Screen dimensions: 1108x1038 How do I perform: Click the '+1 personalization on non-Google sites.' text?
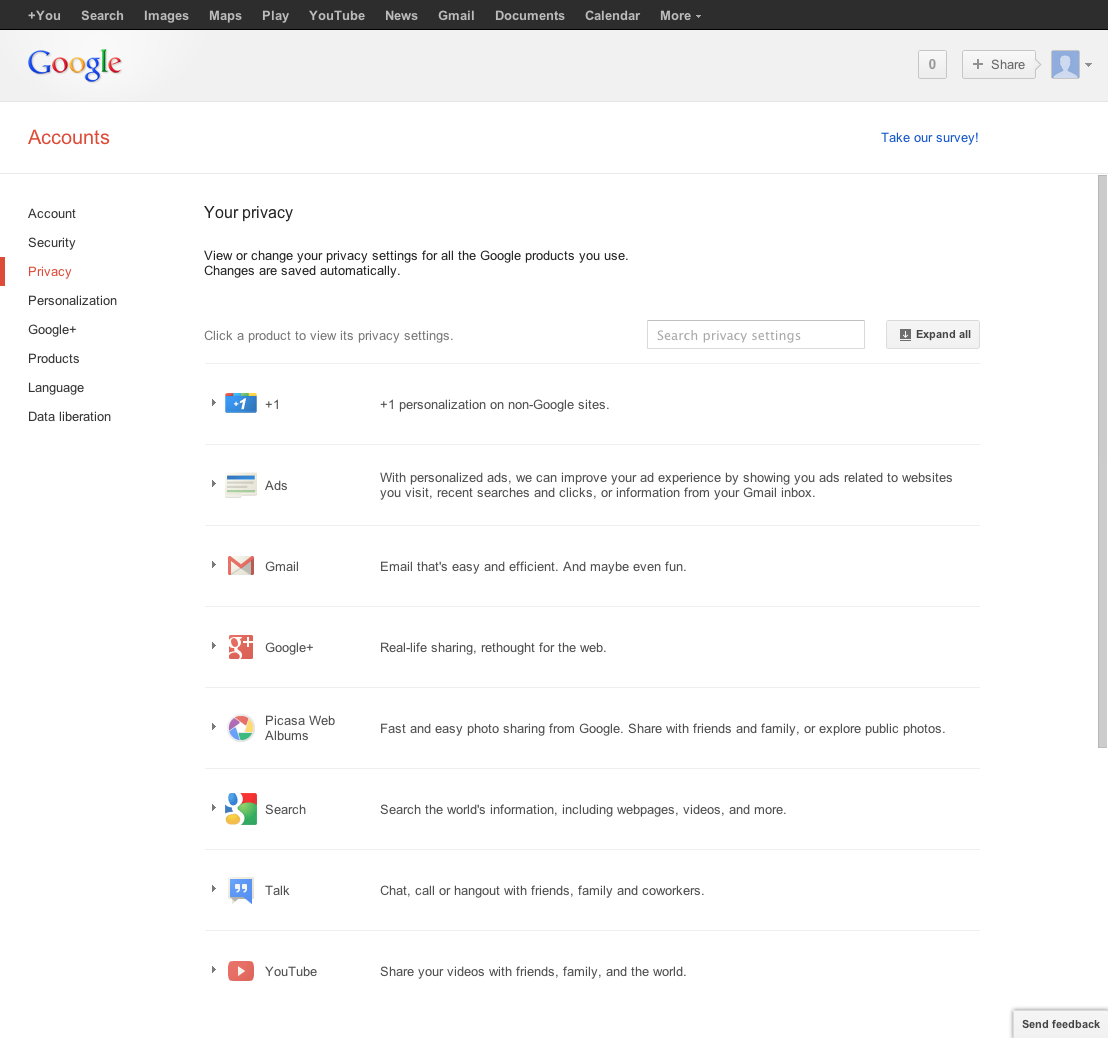[x=494, y=404]
